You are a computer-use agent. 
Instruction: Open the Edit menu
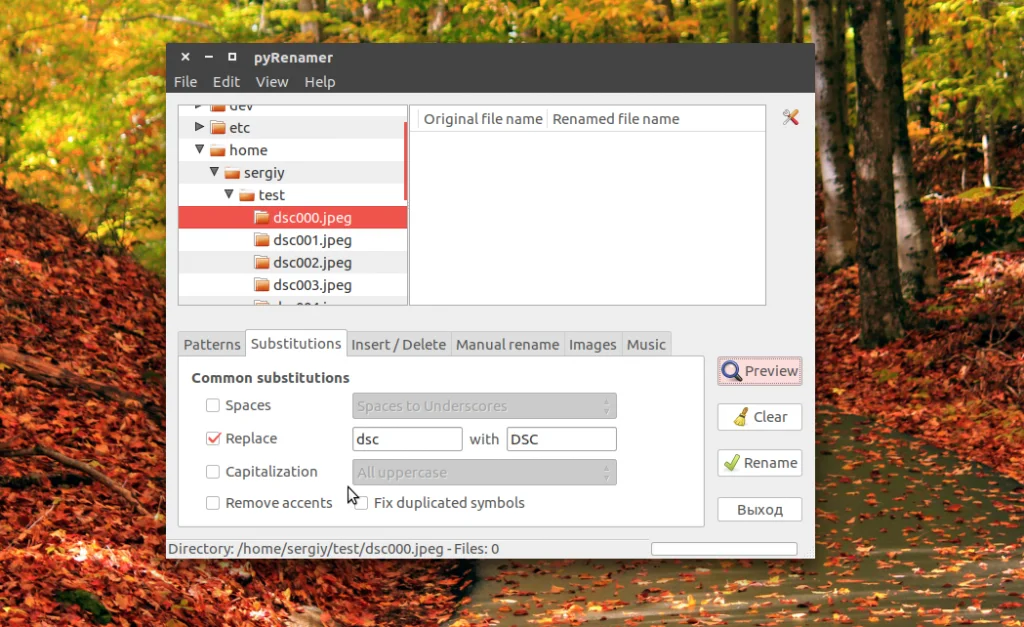tap(226, 82)
